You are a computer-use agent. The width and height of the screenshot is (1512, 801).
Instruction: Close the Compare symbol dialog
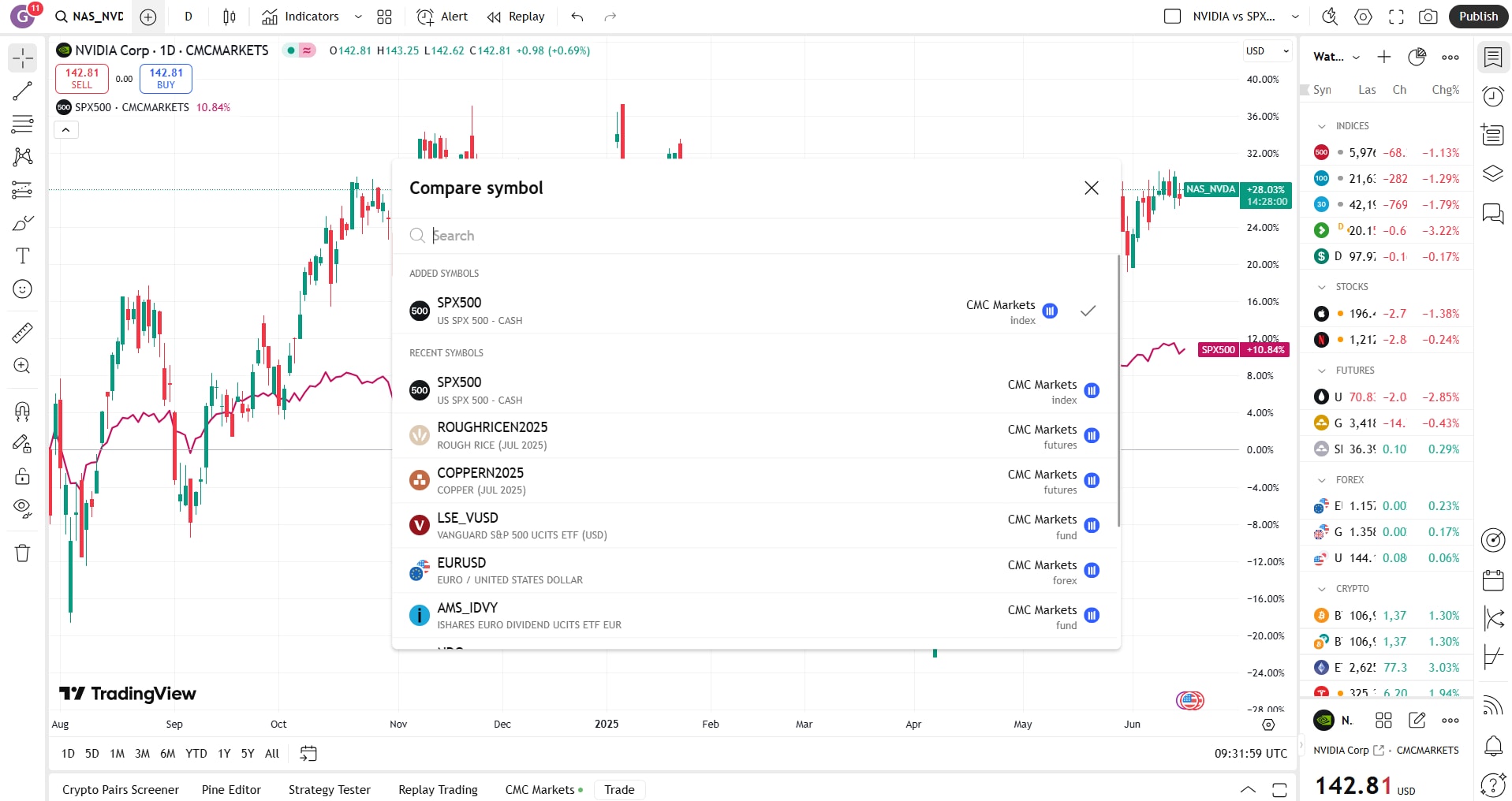click(x=1092, y=188)
